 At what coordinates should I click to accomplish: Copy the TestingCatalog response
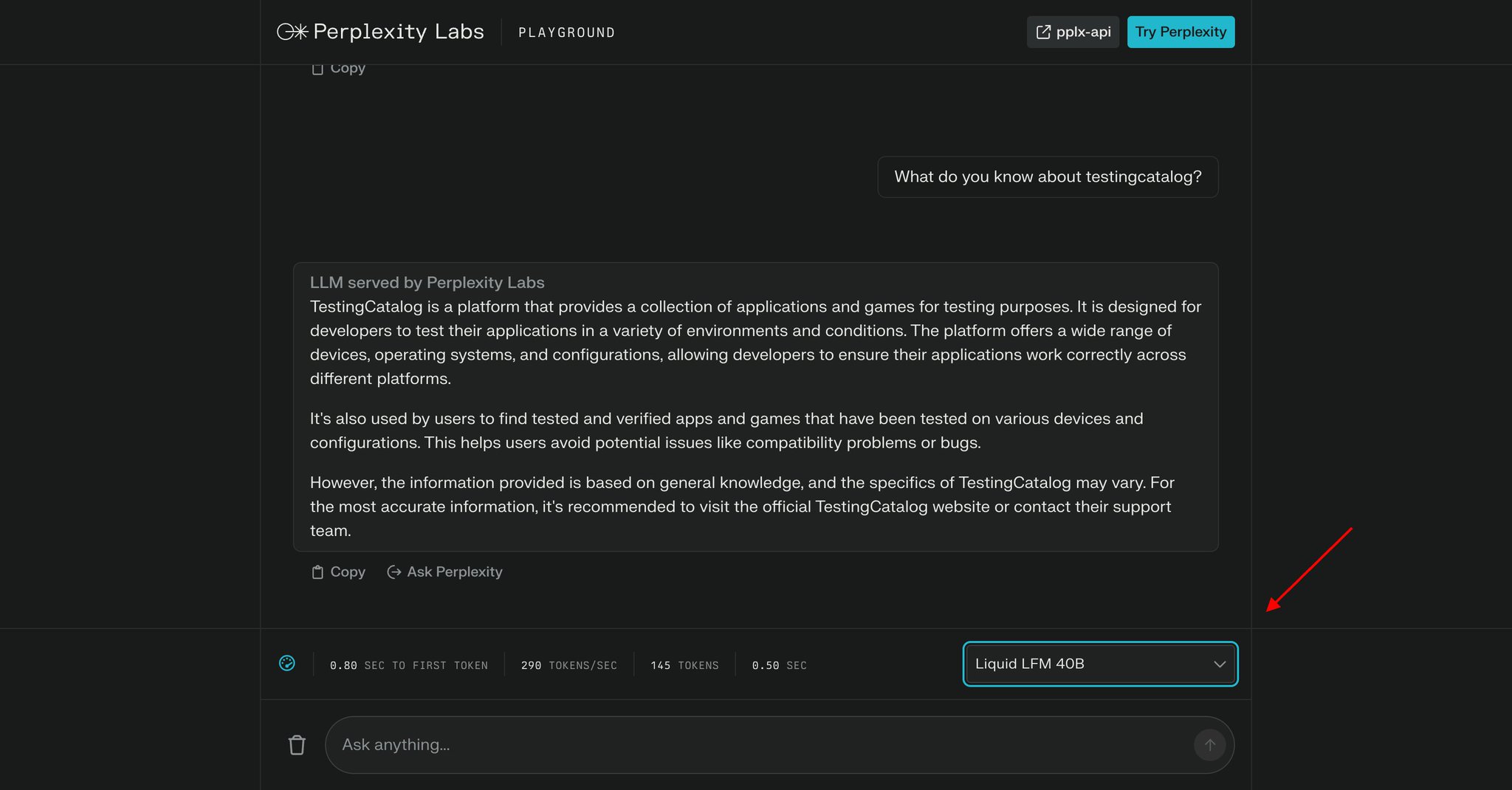338,571
